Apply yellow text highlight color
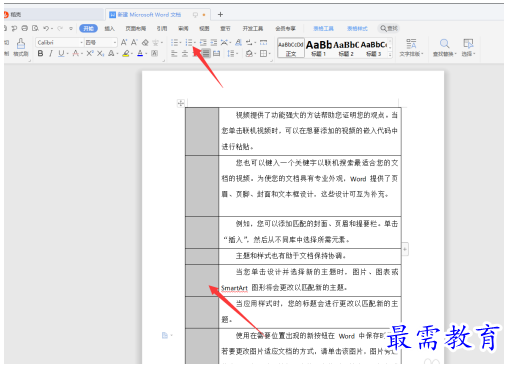 (125, 53)
